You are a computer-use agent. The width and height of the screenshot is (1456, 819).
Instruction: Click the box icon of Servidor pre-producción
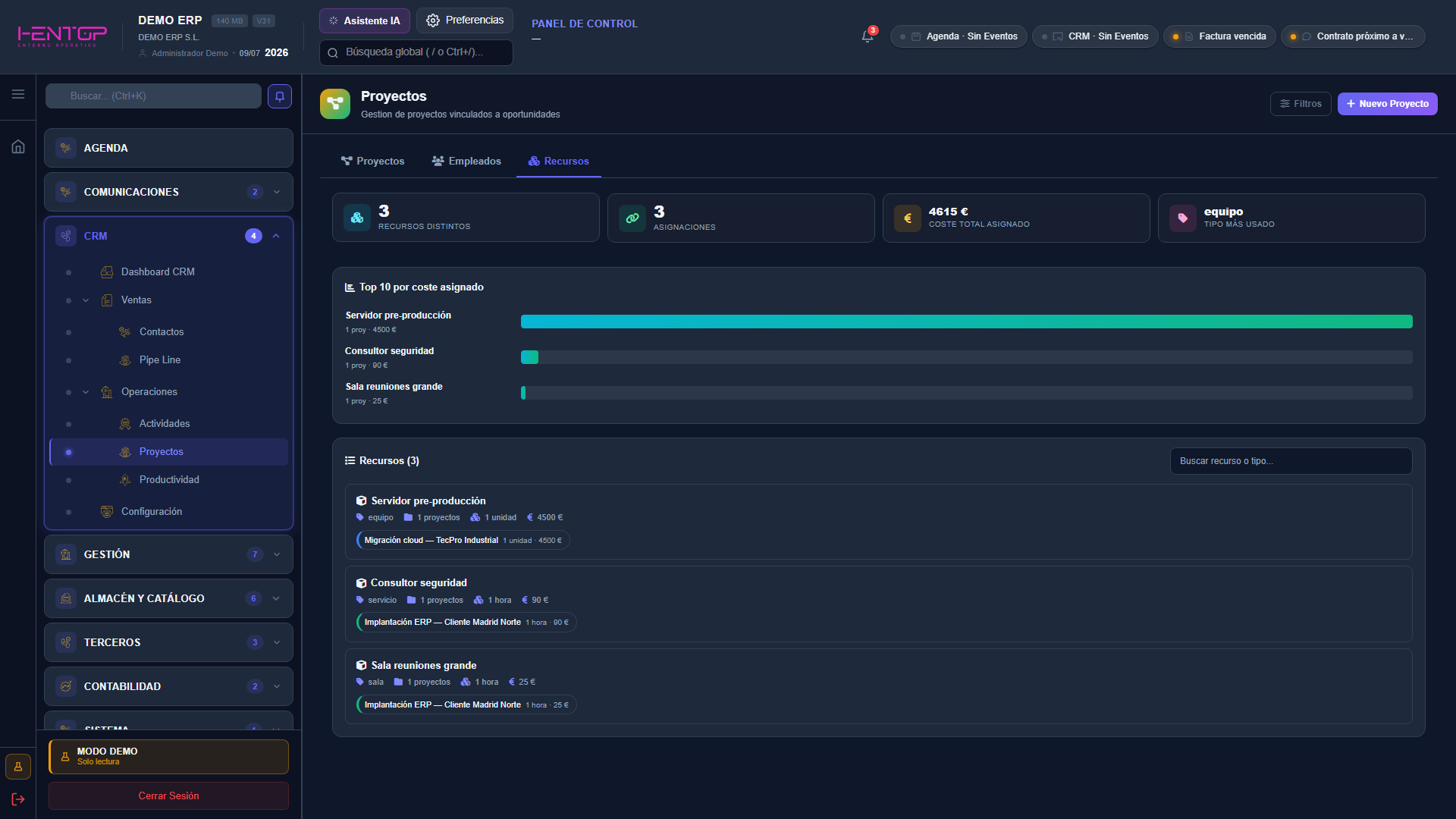coord(362,500)
